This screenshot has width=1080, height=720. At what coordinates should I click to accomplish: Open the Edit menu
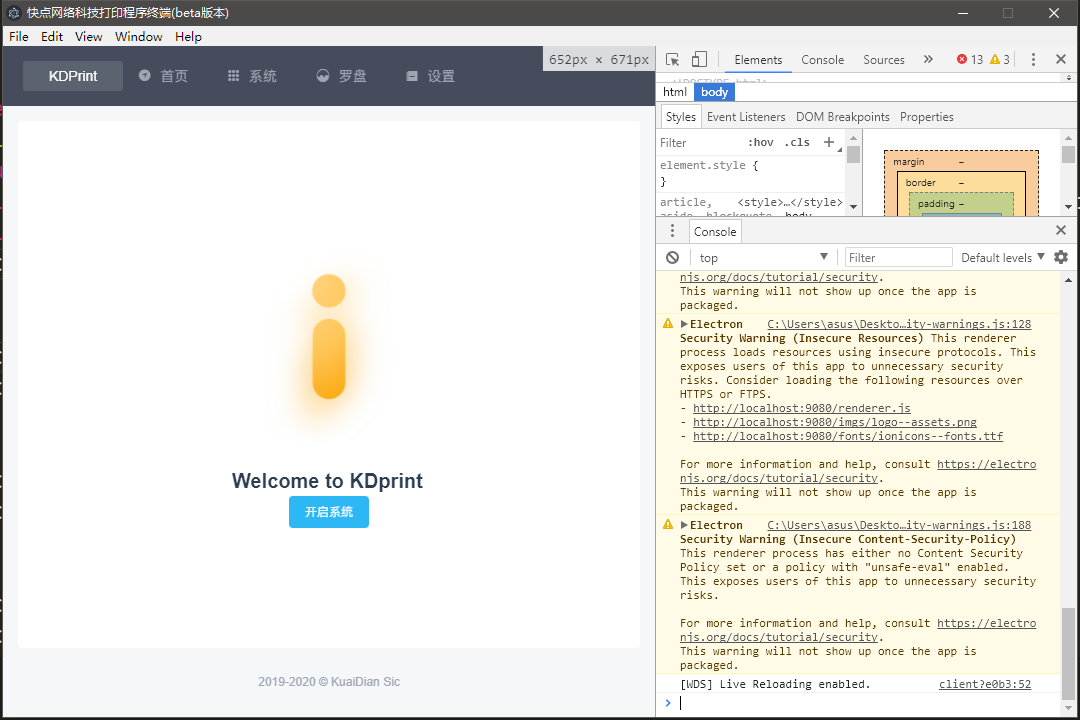pos(52,37)
